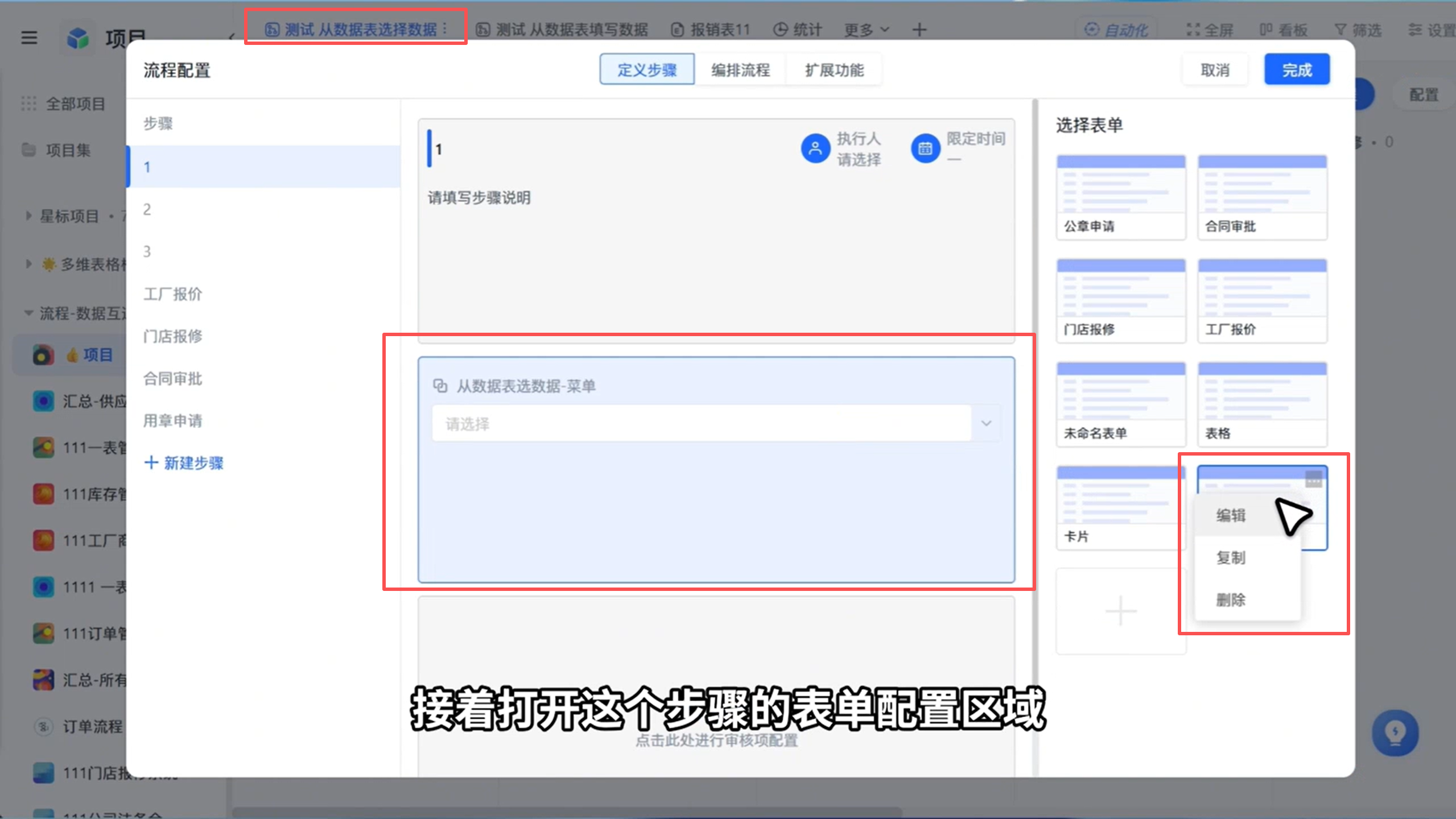
Task: Select the 公章申请 form thumbnail
Action: point(1121,197)
